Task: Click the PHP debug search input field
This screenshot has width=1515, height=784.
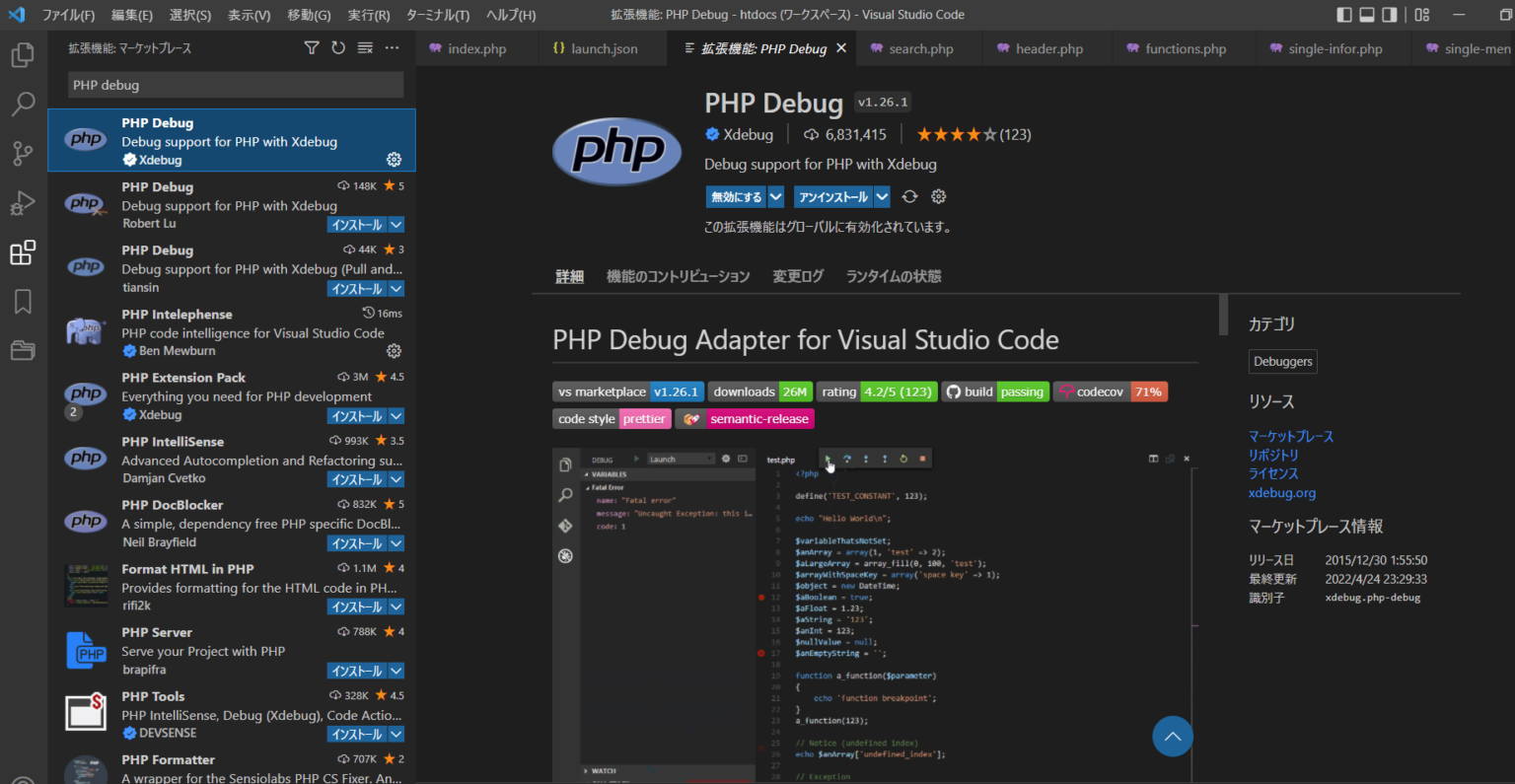Action: (234, 85)
